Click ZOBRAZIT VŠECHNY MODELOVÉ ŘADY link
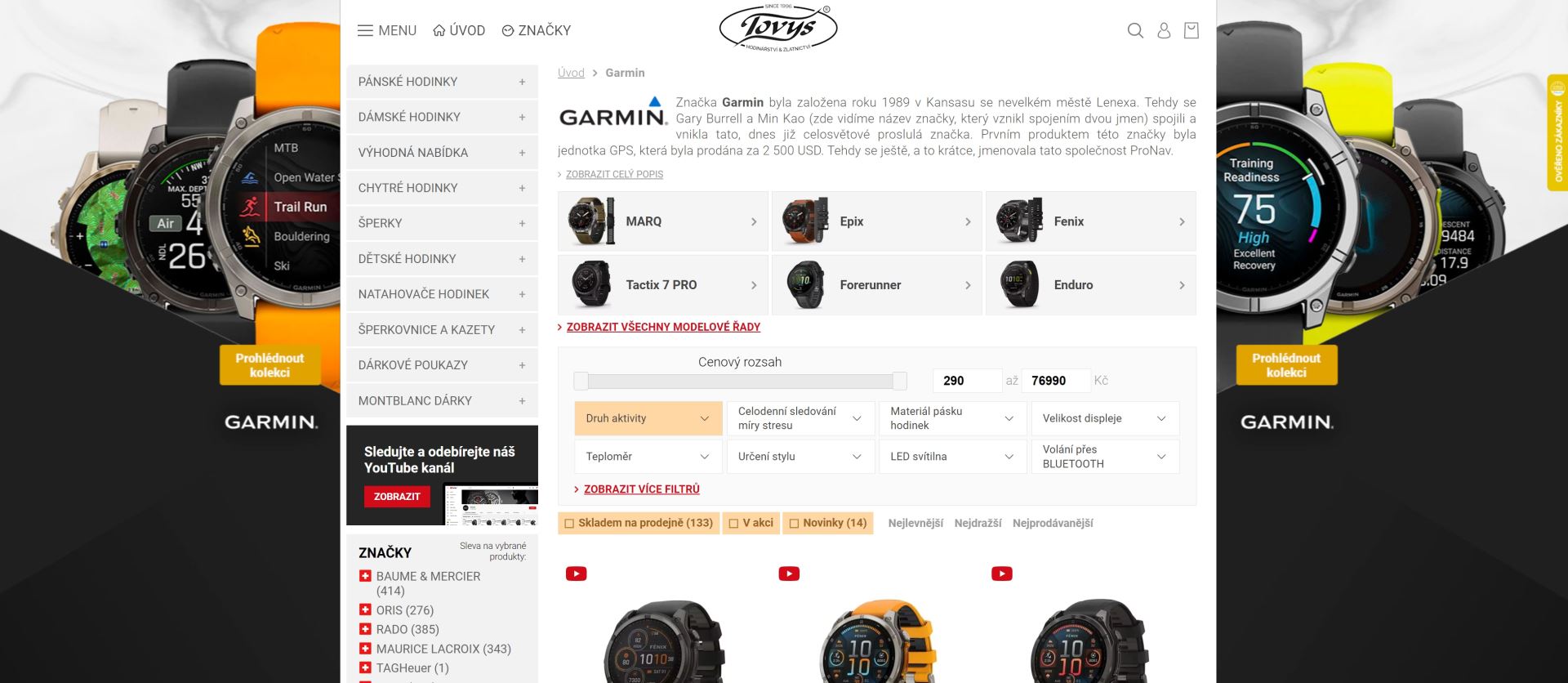This screenshot has height=683, width=1568. pos(663,327)
